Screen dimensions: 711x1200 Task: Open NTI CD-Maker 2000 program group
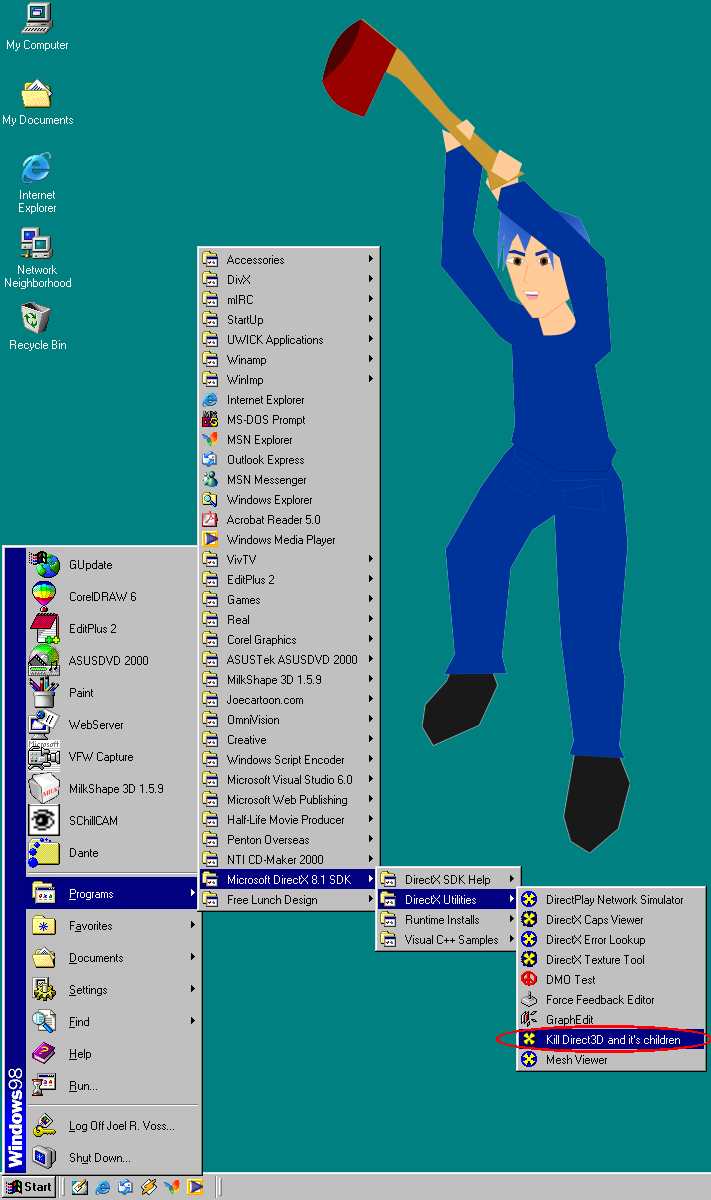coord(289,860)
